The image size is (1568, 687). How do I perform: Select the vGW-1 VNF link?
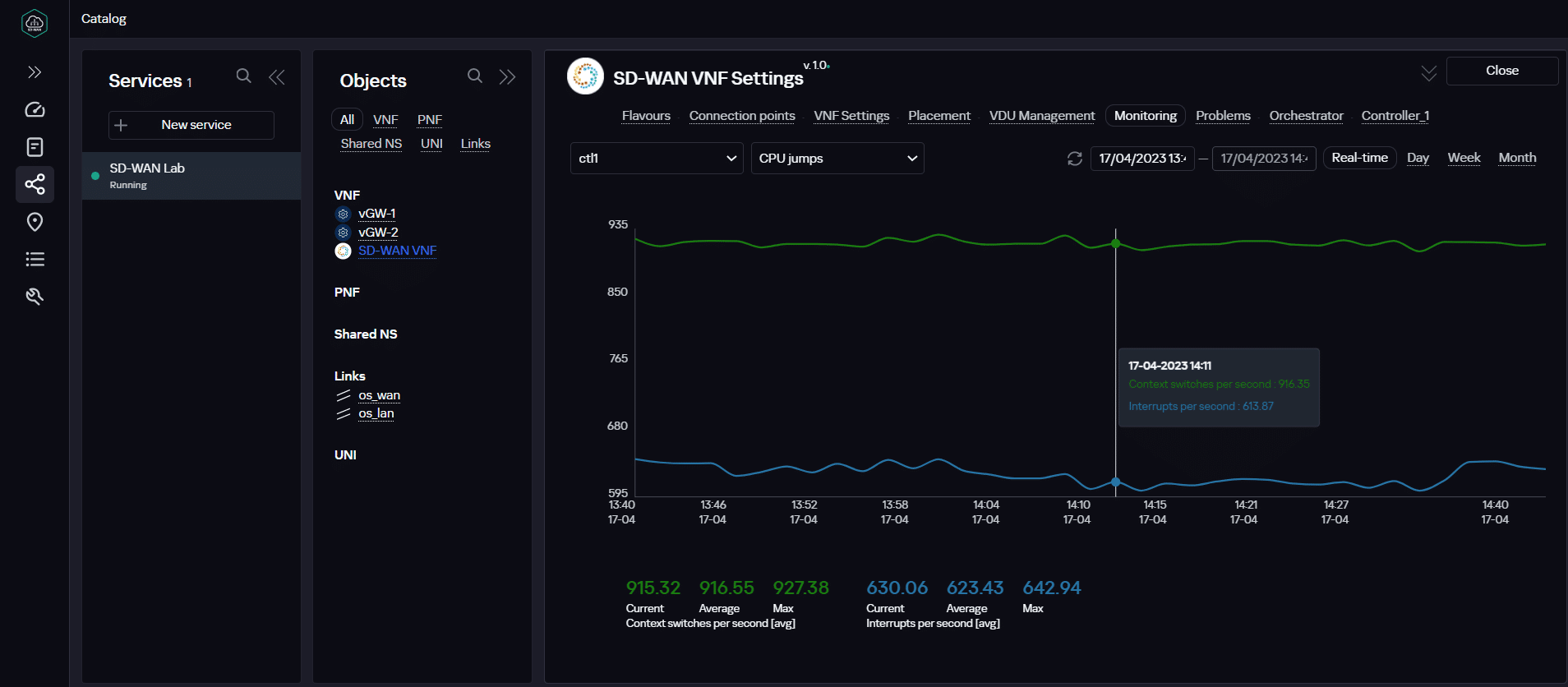[377, 214]
